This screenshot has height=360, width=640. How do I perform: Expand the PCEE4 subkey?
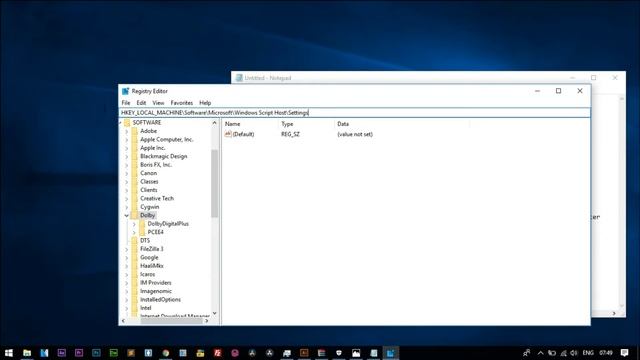click(x=134, y=232)
